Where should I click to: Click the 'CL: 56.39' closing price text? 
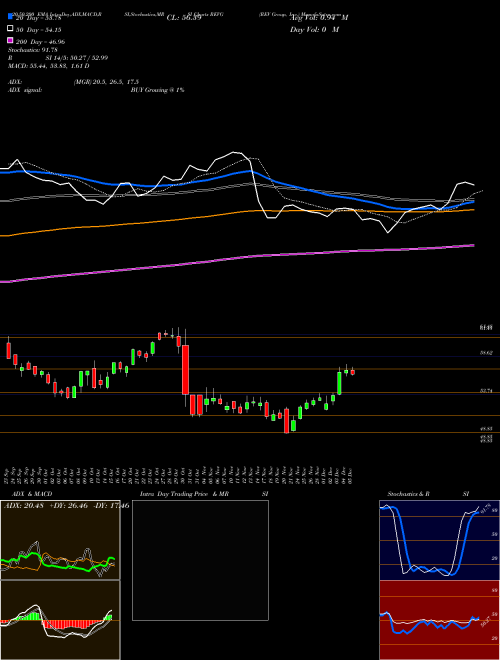(x=184, y=18)
